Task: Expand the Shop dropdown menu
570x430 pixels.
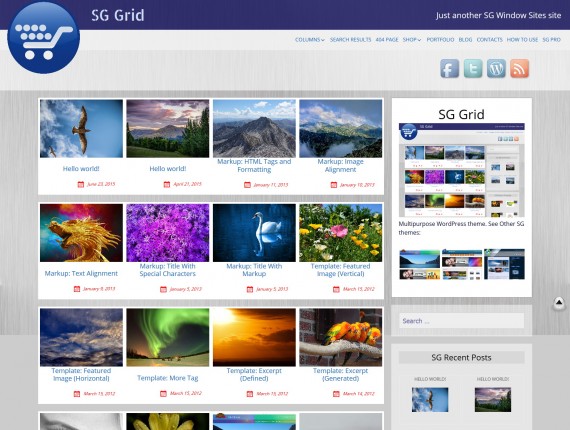Action: (412, 40)
